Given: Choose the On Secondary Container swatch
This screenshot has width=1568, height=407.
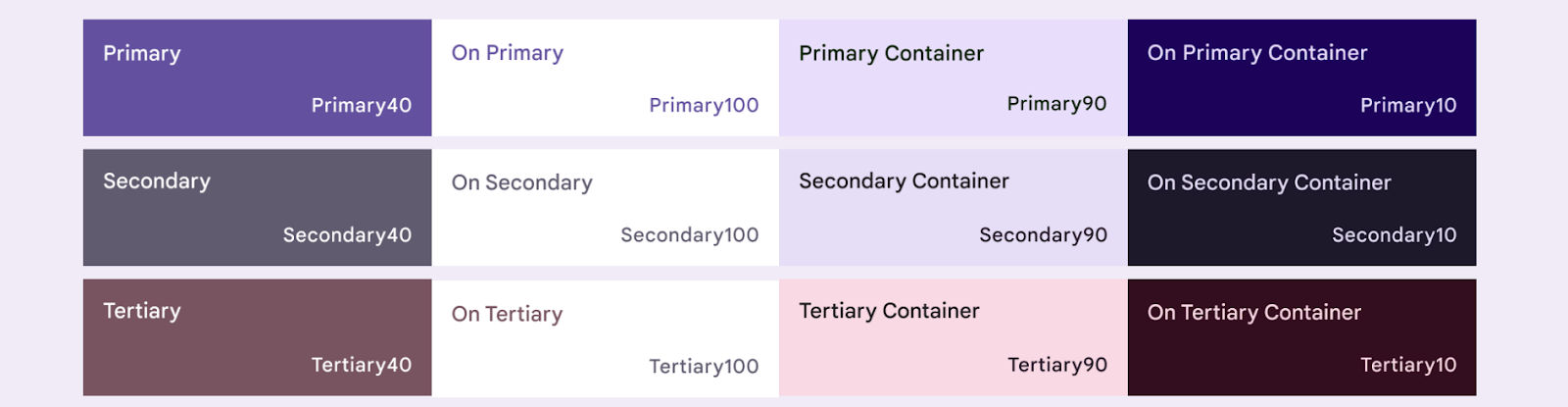Looking at the screenshot, I should pos(1301,207).
